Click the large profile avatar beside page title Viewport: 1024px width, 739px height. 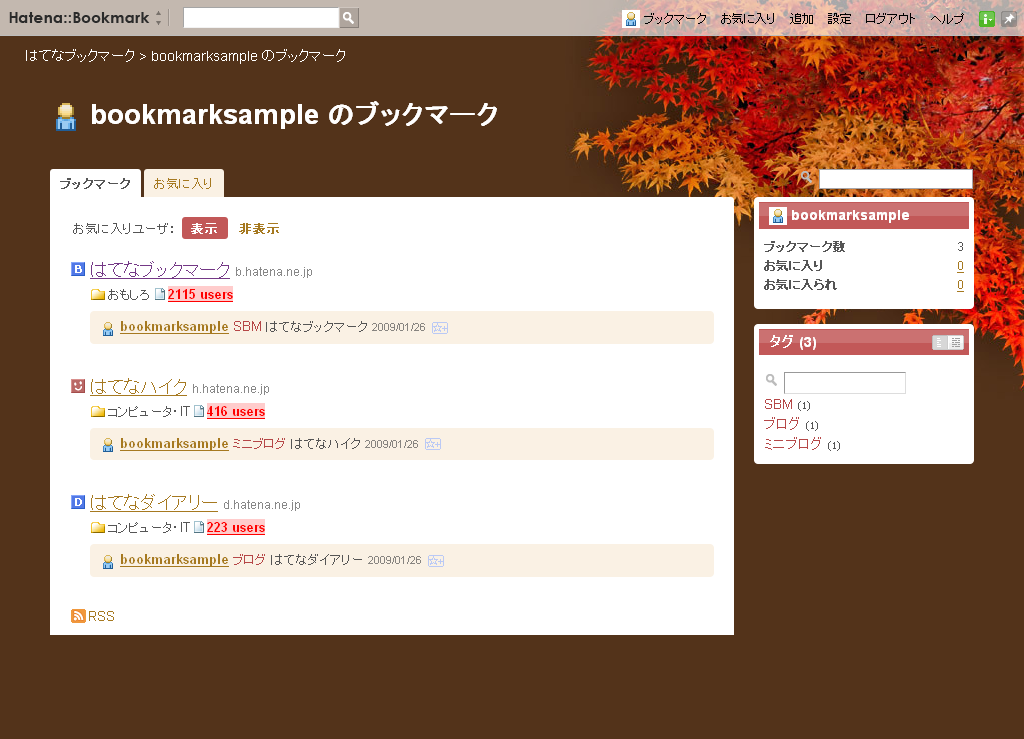[x=66, y=117]
